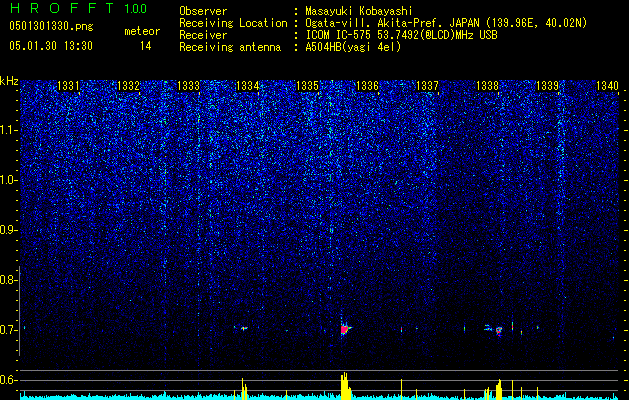This screenshot has height=400, width=629.
Task: Click the 1339 time marker
Action: [547, 85]
